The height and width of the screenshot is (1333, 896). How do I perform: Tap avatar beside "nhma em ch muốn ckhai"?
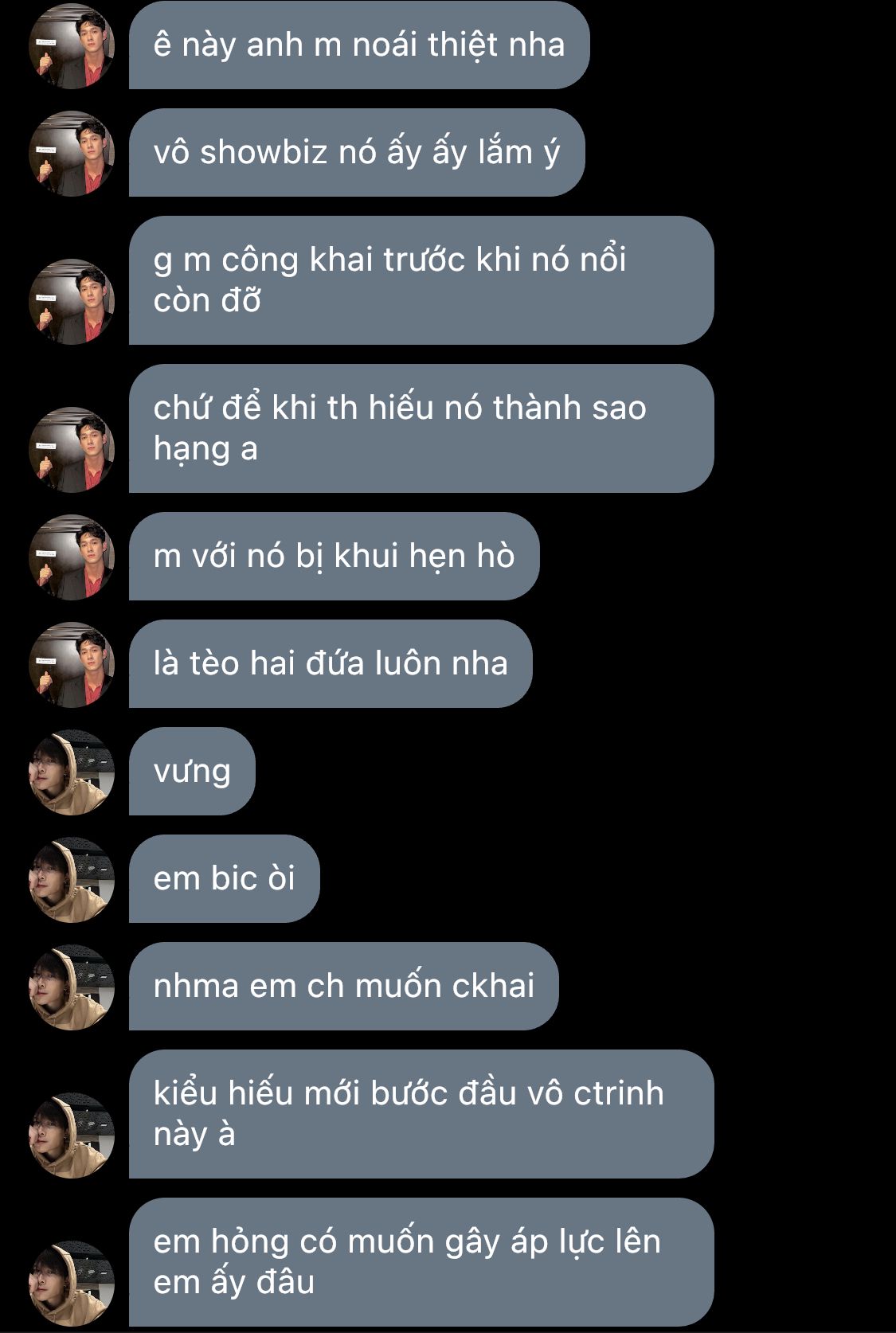[72, 987]
